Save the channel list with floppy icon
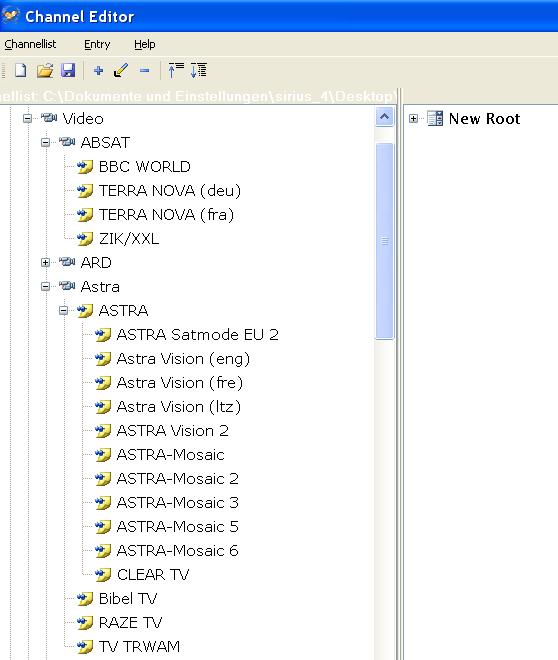Image resolution: width=558 pixels, height=660 pixels. [68, 70]
